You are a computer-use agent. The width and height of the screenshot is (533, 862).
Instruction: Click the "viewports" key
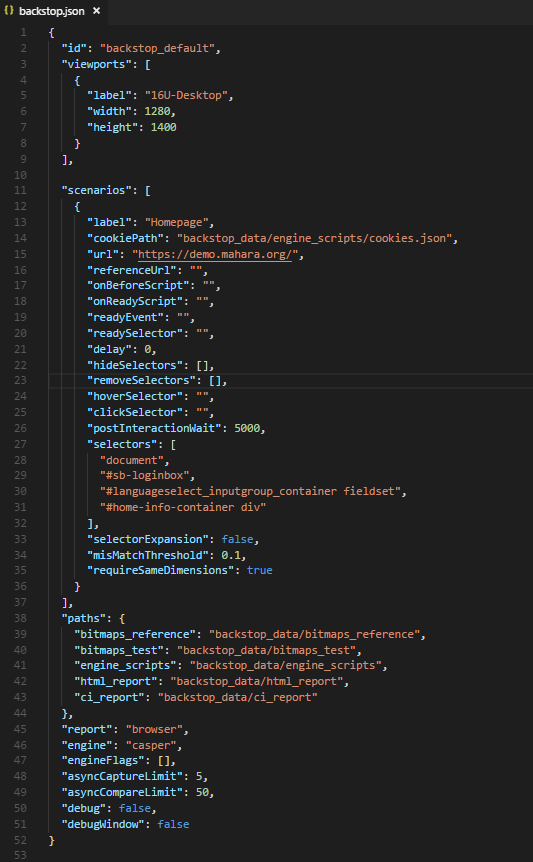click(96, 64)
